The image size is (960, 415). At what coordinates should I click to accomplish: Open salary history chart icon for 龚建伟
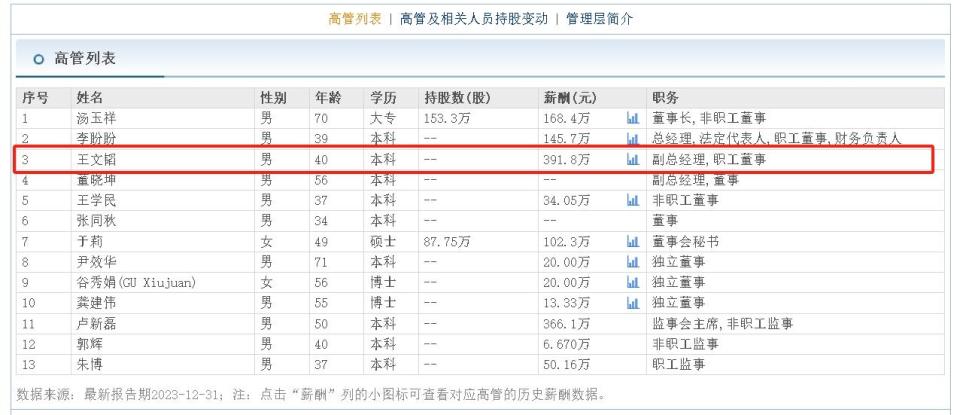pos(632,303)
